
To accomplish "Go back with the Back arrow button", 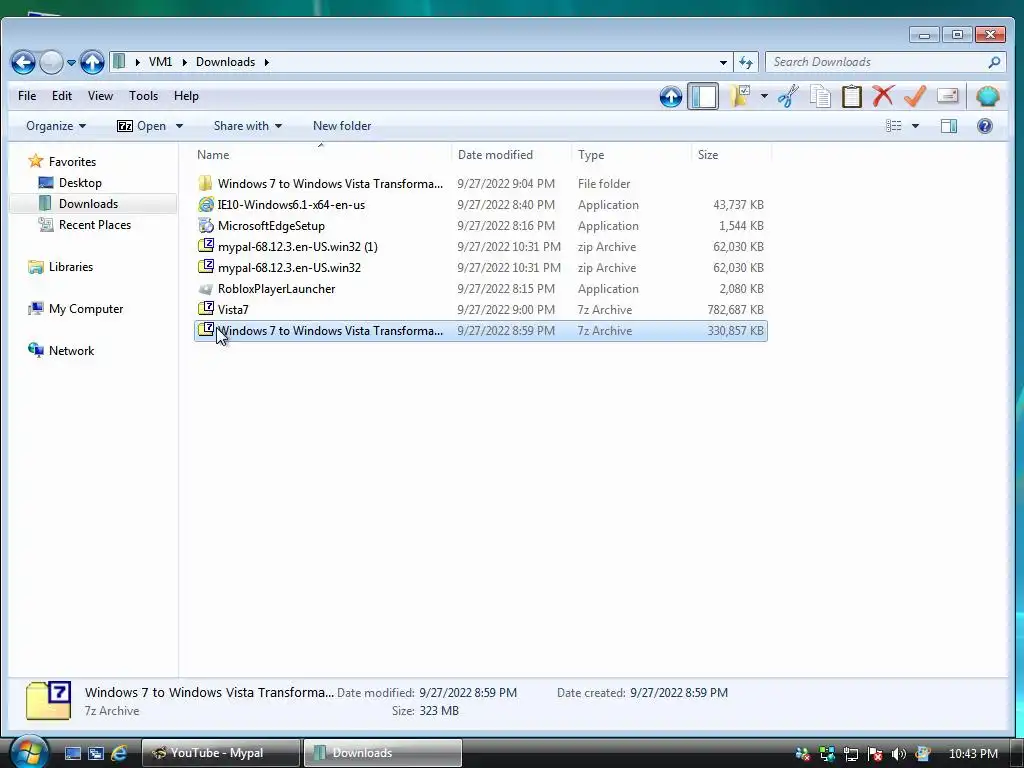I will point(23,63).
